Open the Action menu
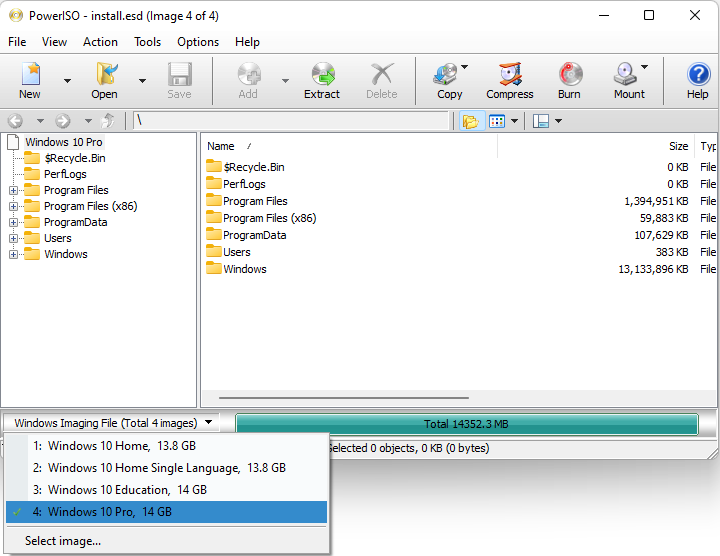Viewport: 720px width, 556px height. (100, 42)
